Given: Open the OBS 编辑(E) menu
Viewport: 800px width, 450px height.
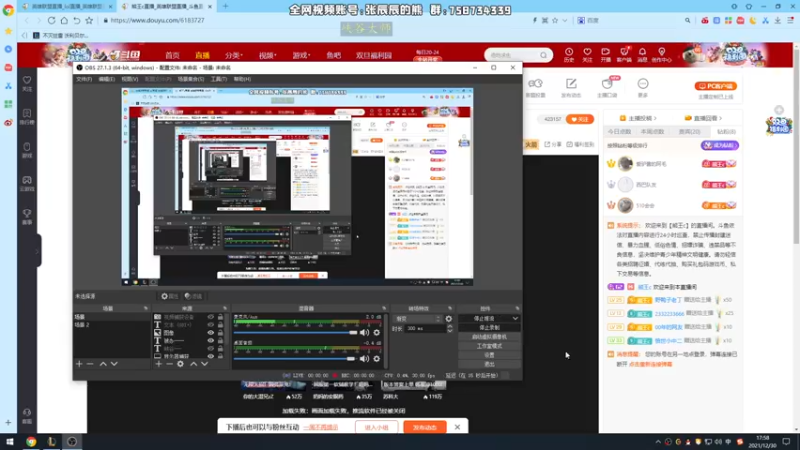Looking at the screenshot, I should click(x=106, y=79).
